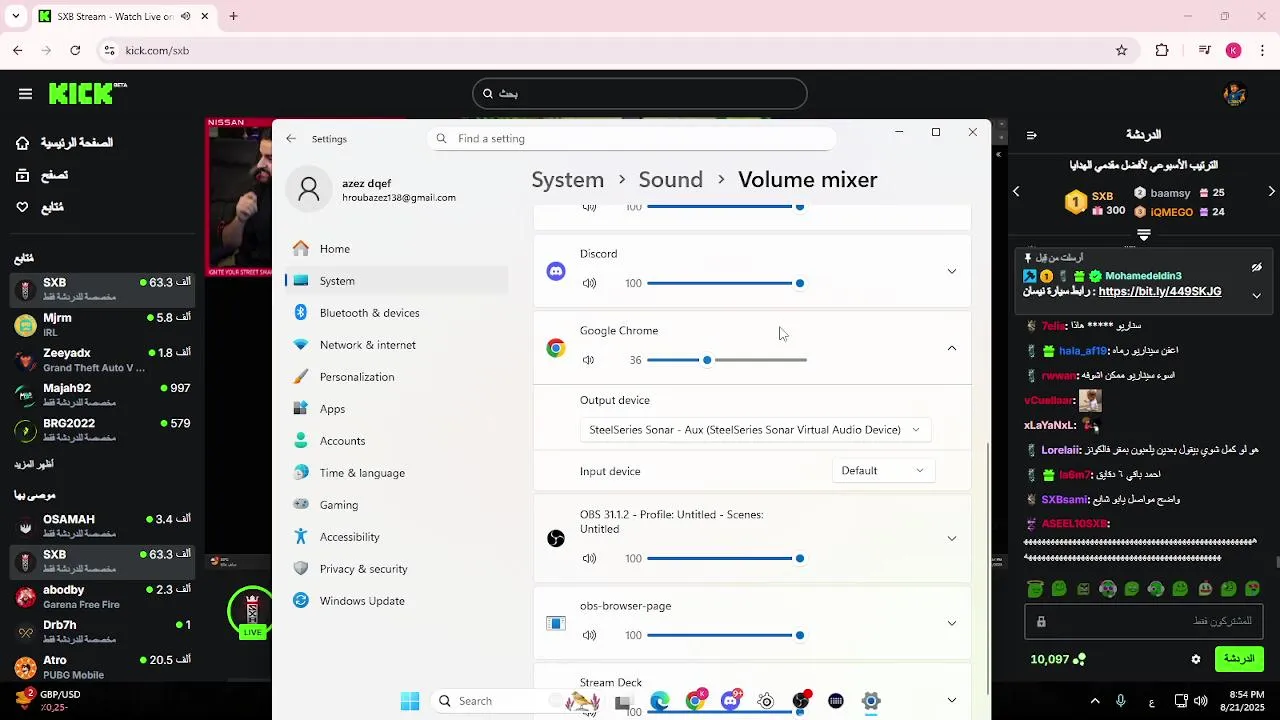Image resolution: width=1280 pixels, height=720 pixels.
Task: Click the KICK logo
Action: [x=87, y=93]
